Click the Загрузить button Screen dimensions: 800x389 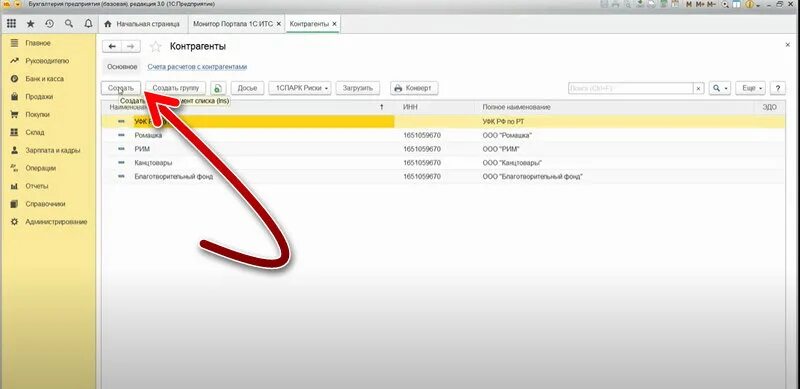(358, 88)
